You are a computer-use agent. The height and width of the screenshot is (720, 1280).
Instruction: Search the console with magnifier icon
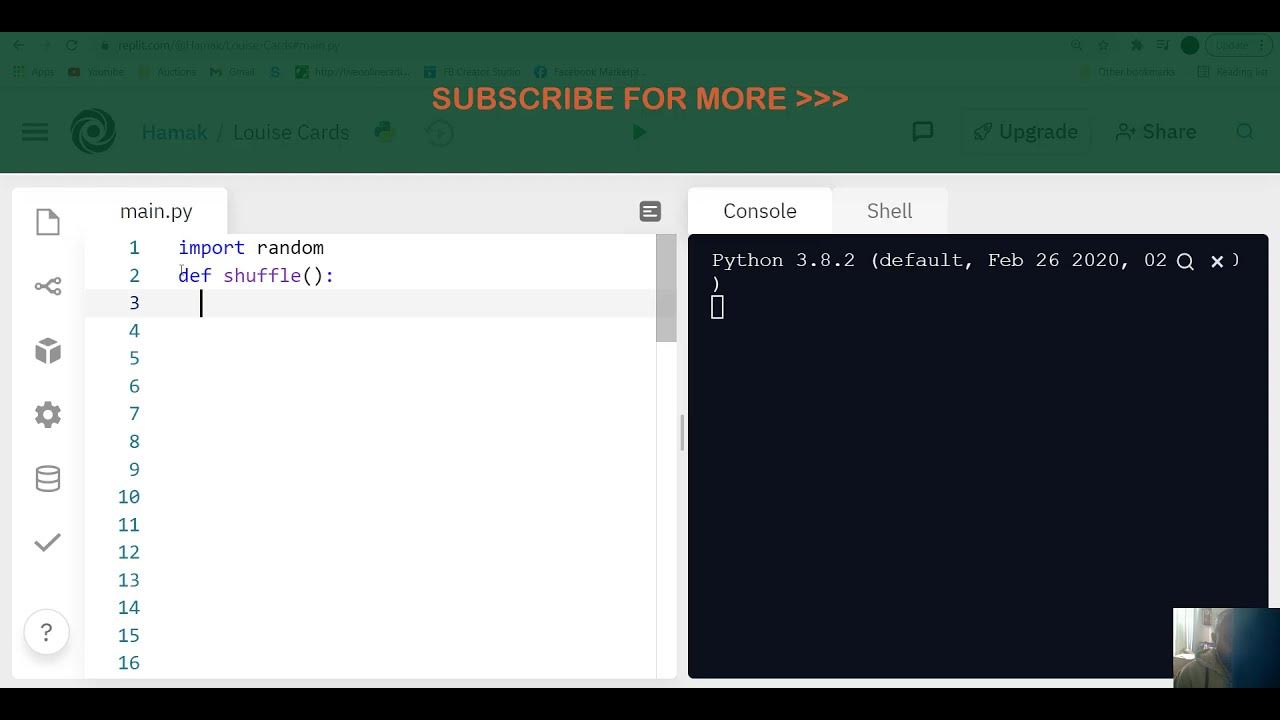[x=1185, y=261]
